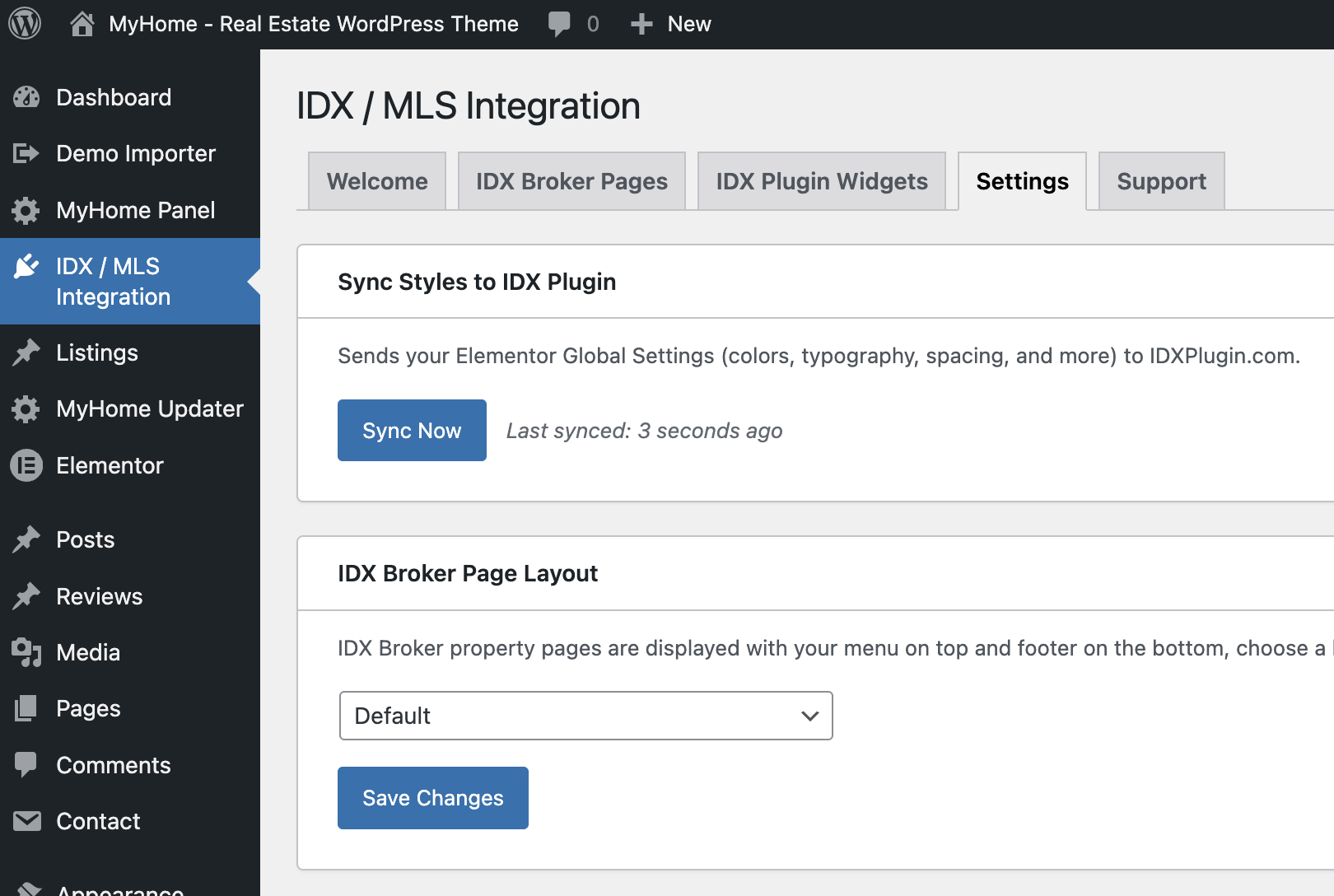This screenshot has height=896, width=1334.
Task: Click the Media icon in sidebar
Action: [26, 652]
